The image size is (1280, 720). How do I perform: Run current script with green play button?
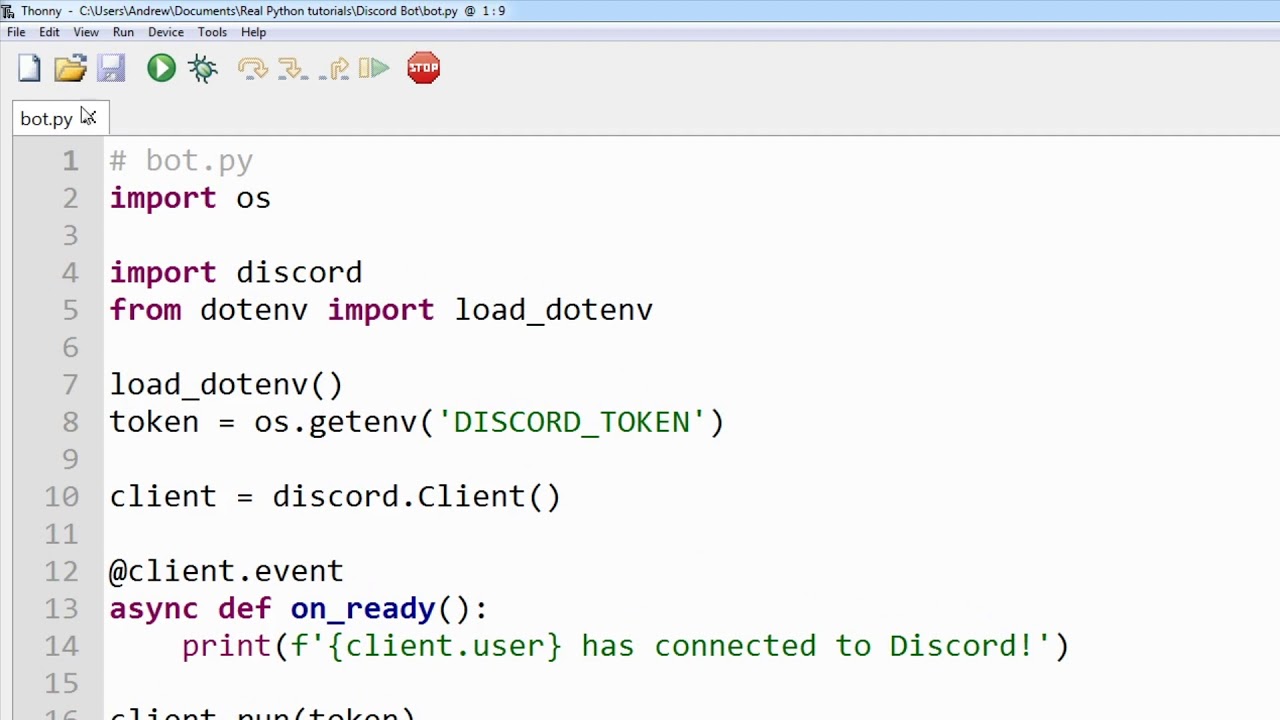(161, 68)
